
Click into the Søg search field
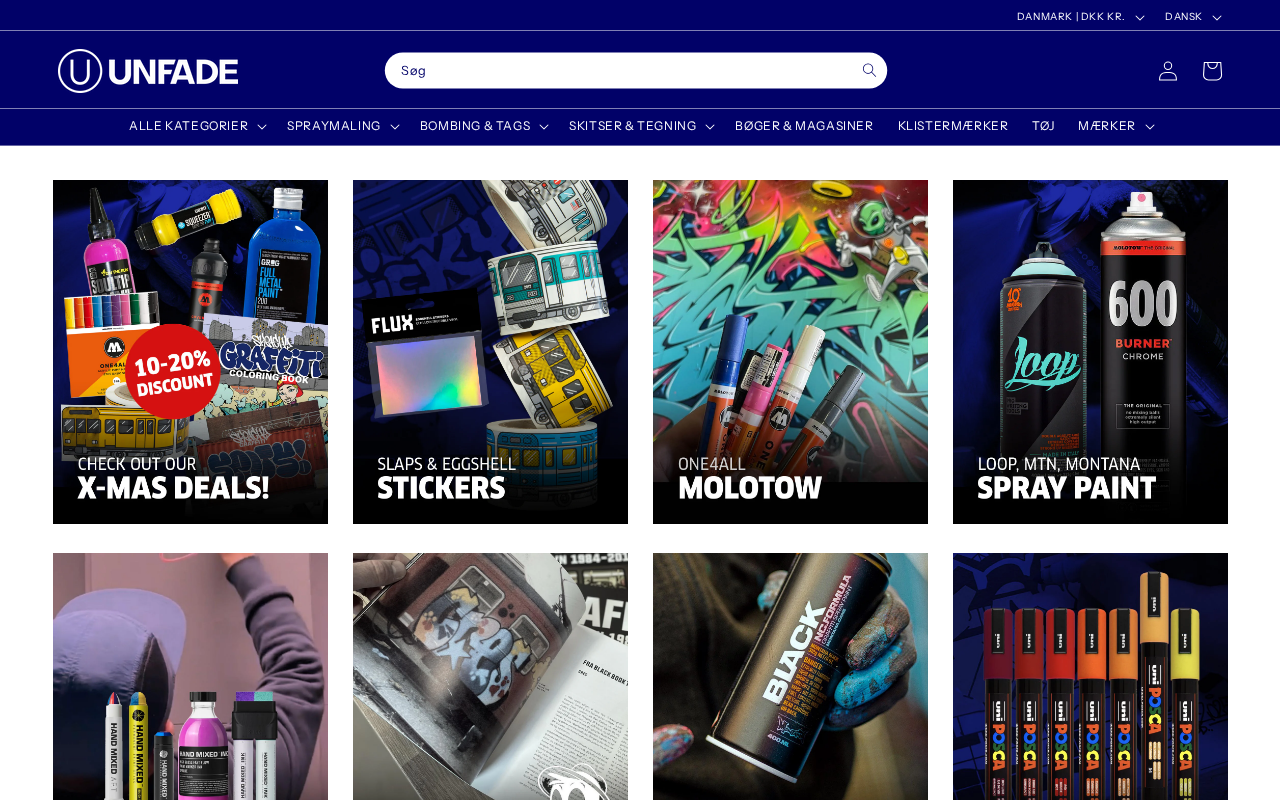[x=618, y=70]
